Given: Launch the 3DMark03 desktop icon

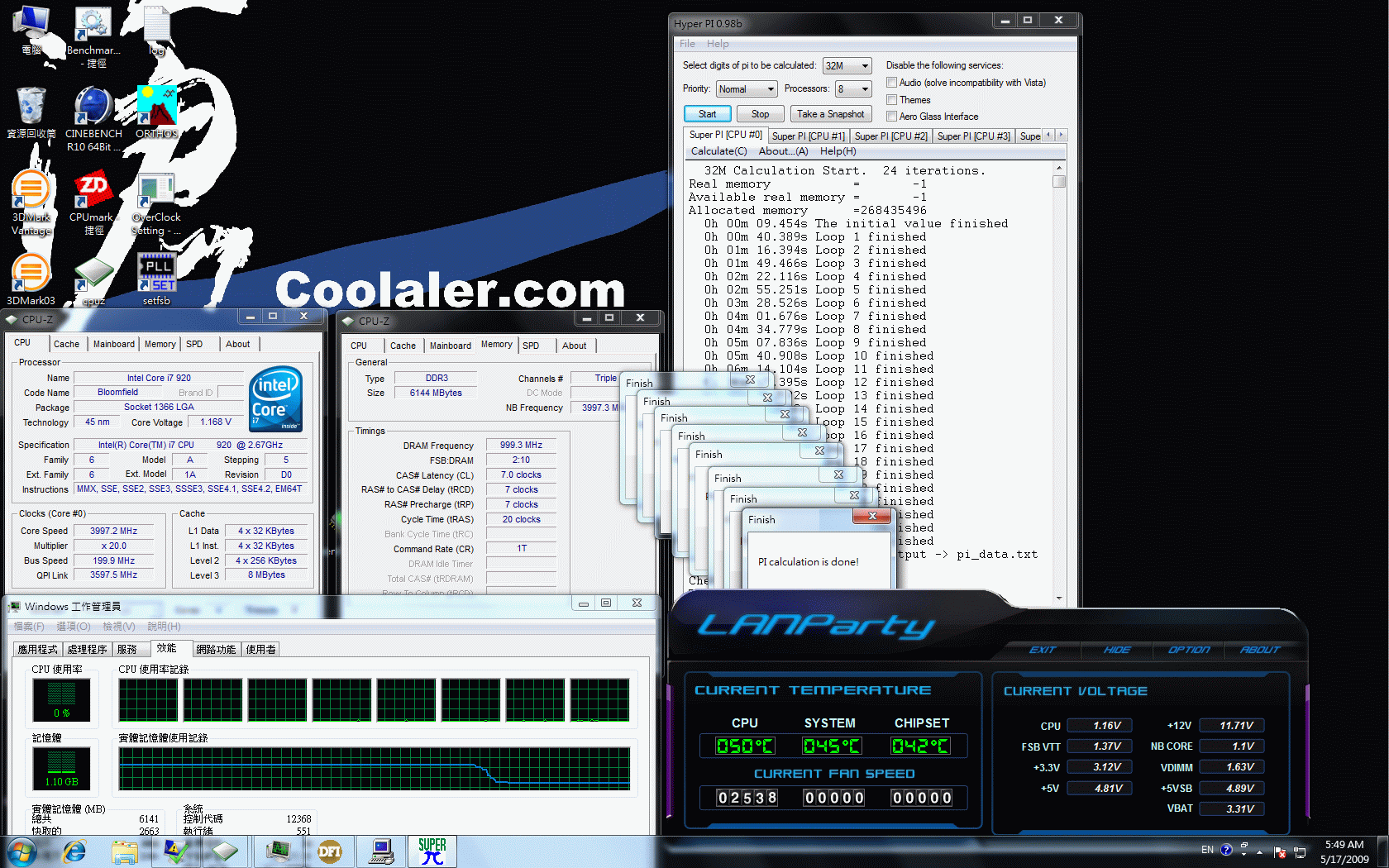Looking at the screenshot, I should pos(31,279).
